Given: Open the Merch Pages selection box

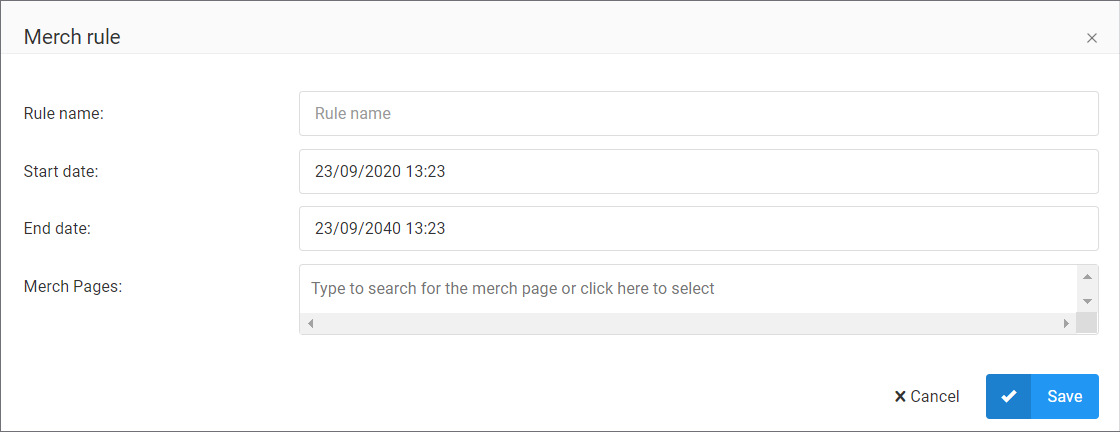Looking at the screenshot, I should point(689,288).
